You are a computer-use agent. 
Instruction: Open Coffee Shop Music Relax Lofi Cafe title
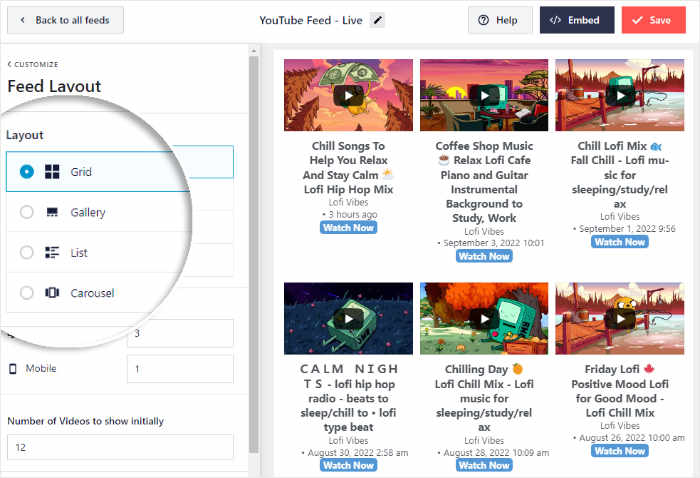tap(484, 182)
